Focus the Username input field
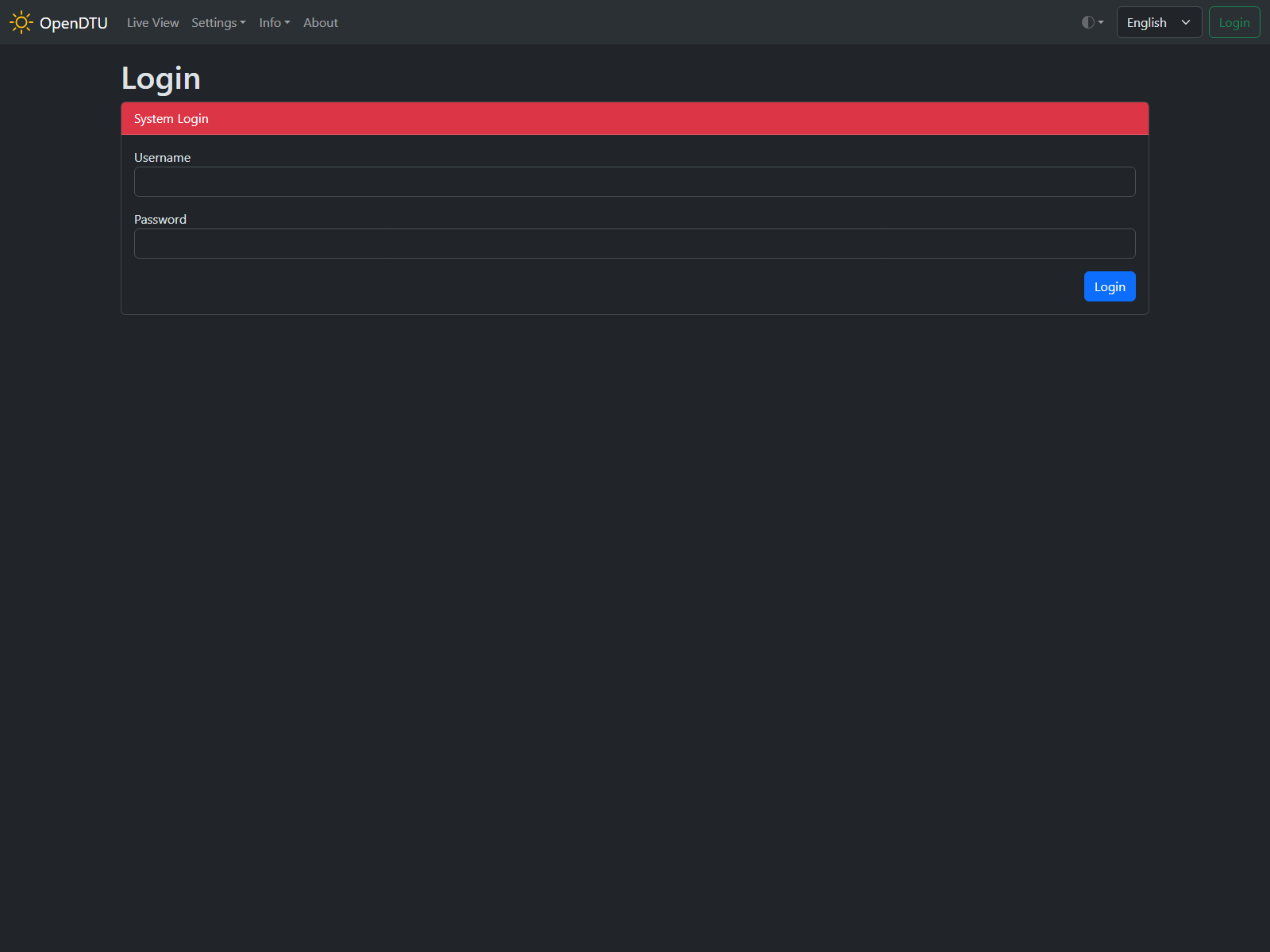 [x=635, y=182]
